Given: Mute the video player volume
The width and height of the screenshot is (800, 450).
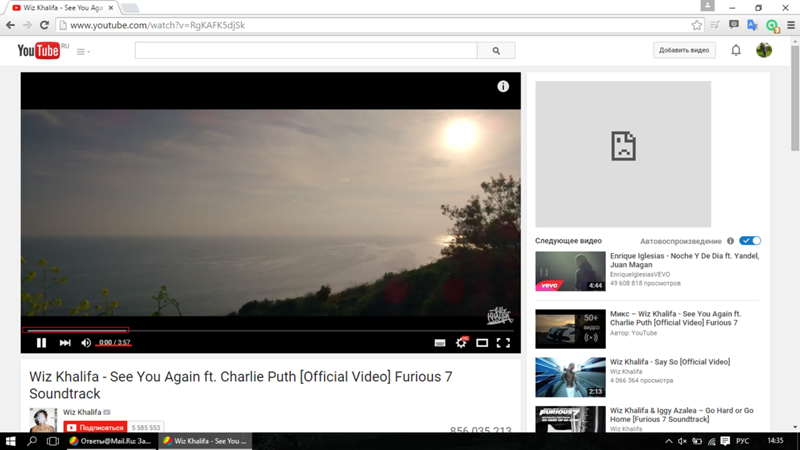Looking at the screenshot, I should click(x=86, y=343).
